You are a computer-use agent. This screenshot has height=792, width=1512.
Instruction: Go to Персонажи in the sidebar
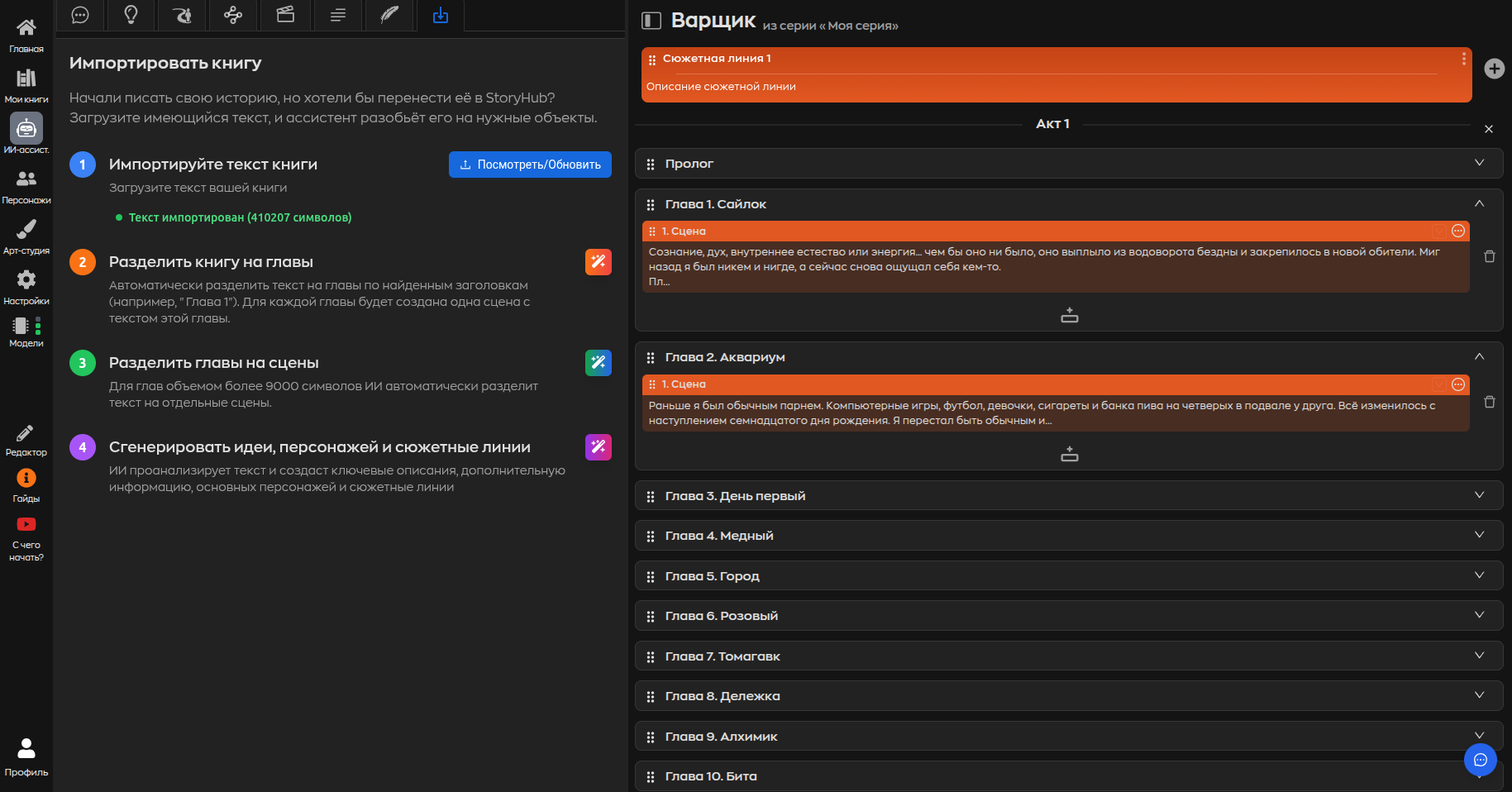point(26,186)
